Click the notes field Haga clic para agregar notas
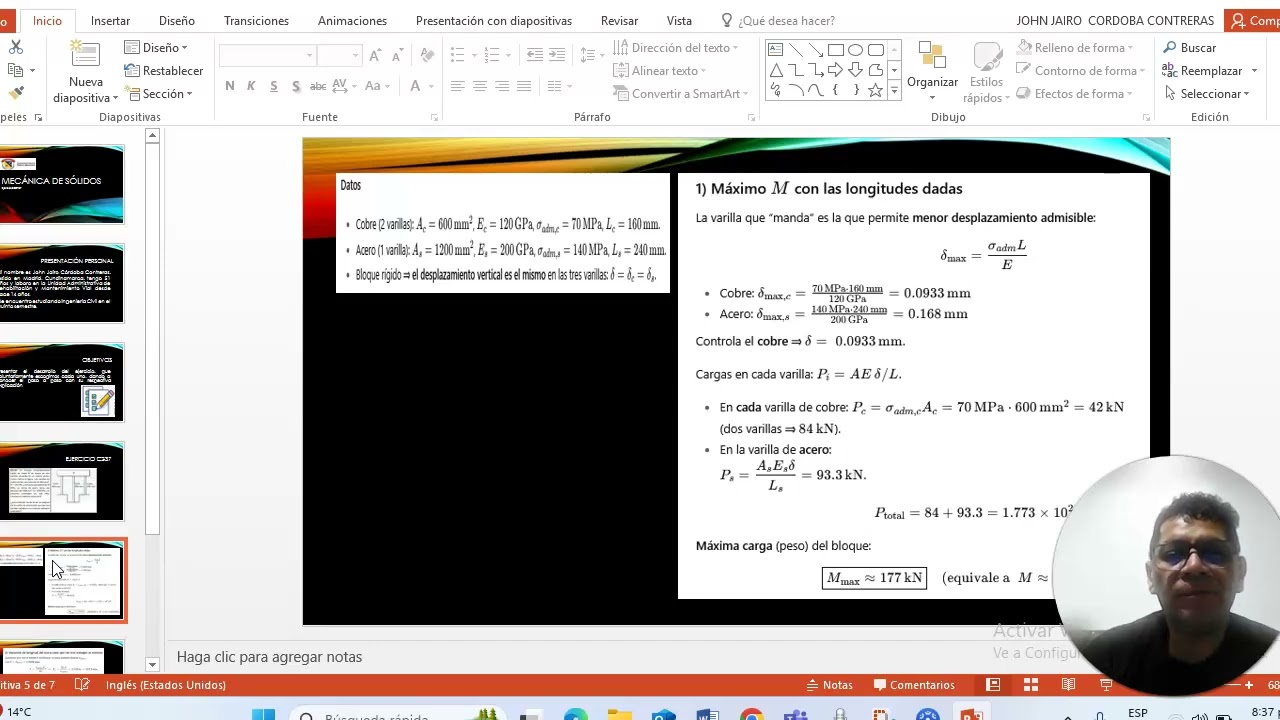This screenshot has height=720, width=1280. (269, 657)
